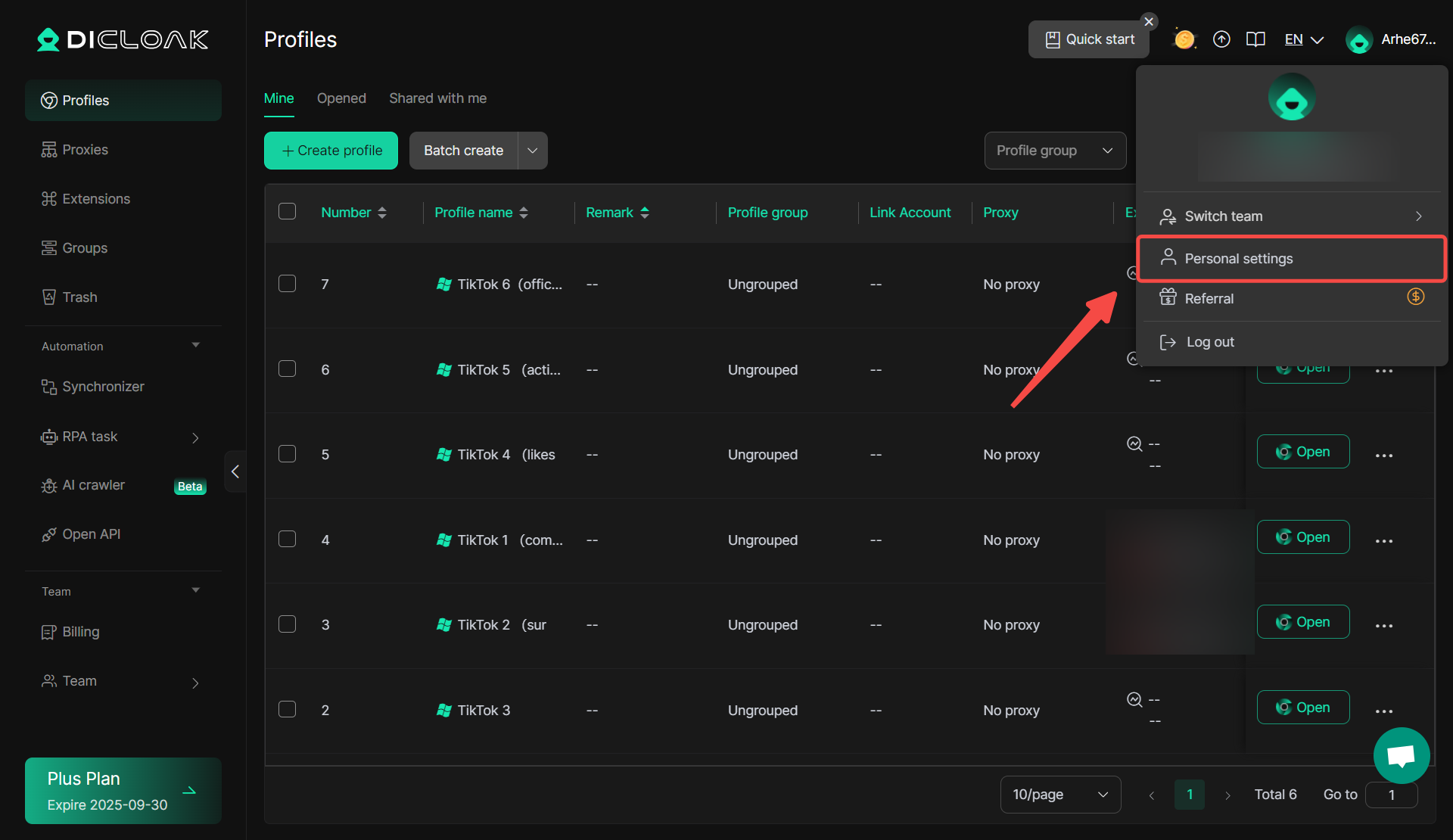Open more options for profile 2
The image size is (1453, 840).
tap(1384, 711)
